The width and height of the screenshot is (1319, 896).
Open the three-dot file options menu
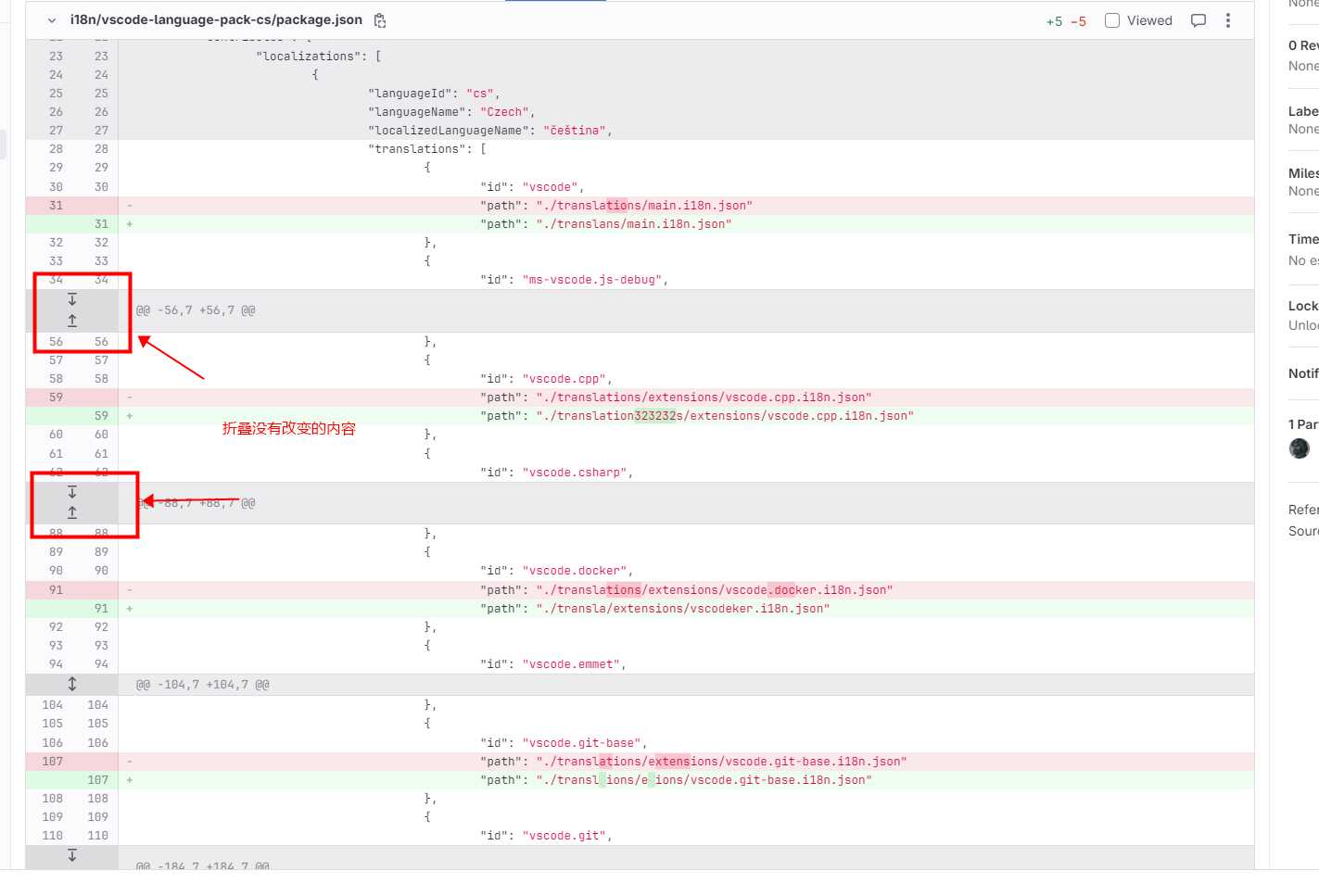tap(1228, 20)
